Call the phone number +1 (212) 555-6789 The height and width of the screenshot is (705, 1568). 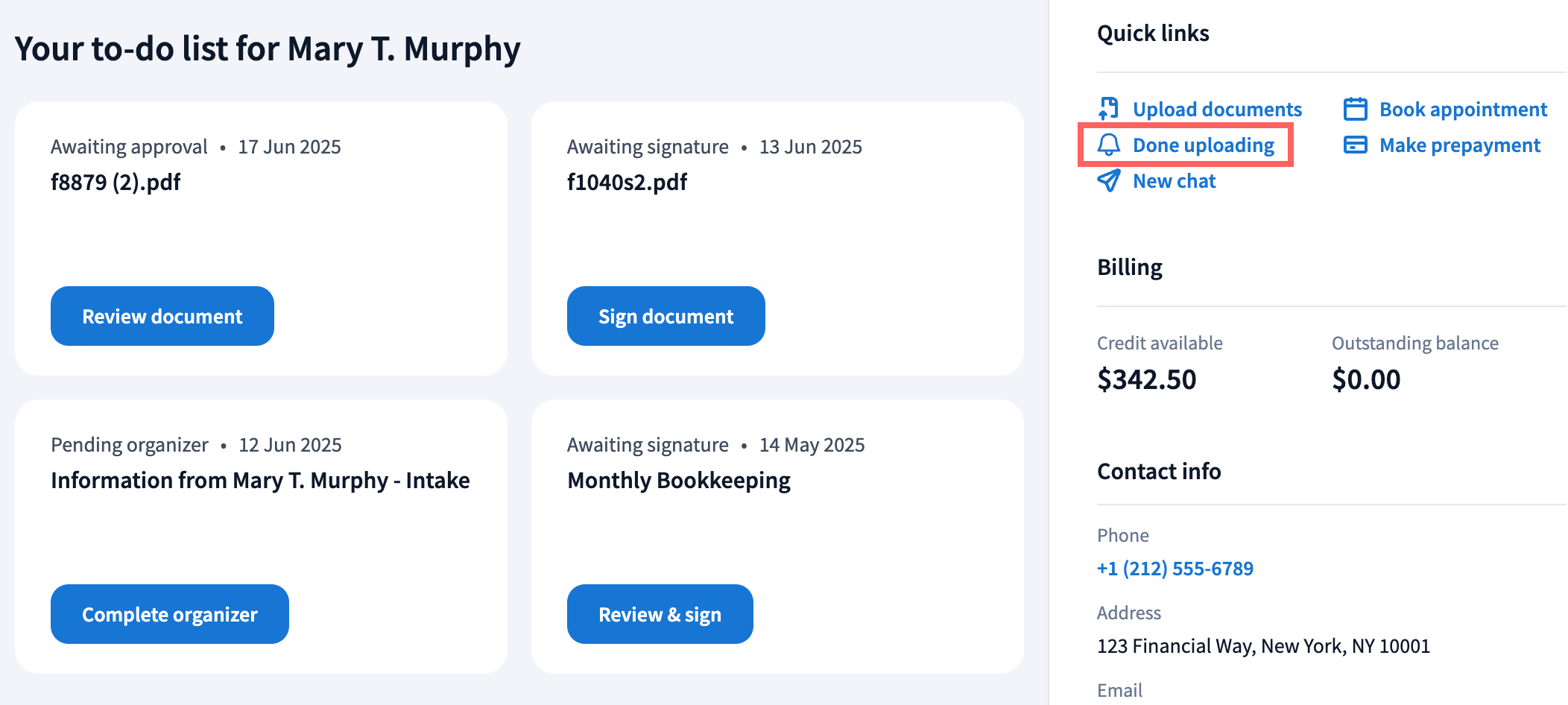(1175, 569)
